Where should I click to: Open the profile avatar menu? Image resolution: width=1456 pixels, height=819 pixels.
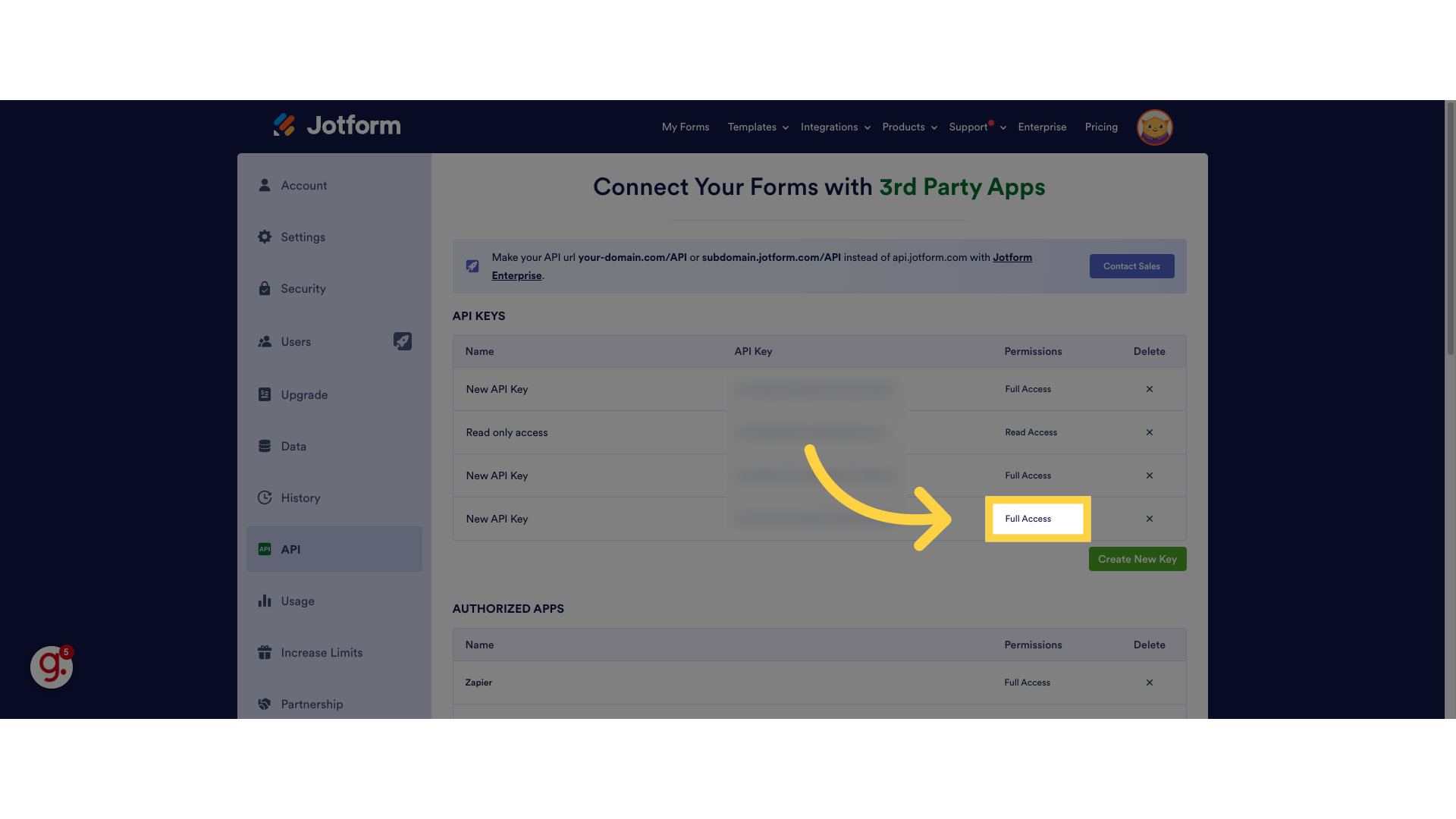(x=1154, y=127)
